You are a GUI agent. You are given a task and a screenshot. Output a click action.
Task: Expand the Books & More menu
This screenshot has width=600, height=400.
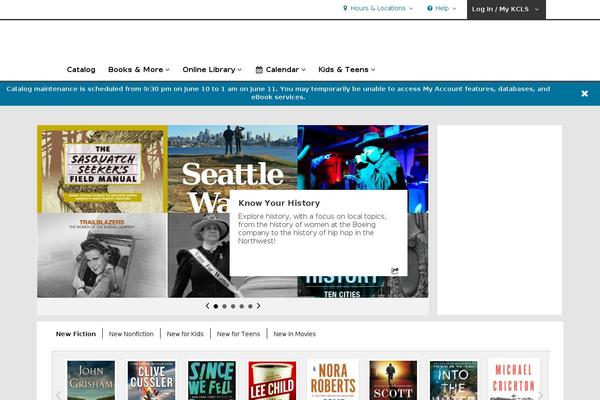point(139,70)
